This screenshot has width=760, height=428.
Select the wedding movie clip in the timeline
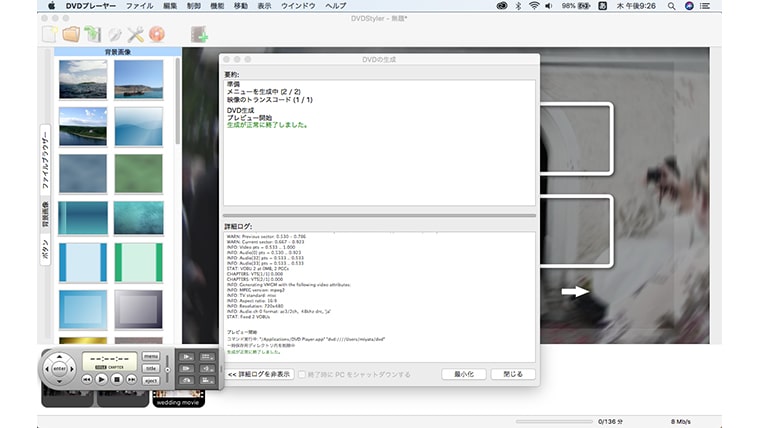178,397
